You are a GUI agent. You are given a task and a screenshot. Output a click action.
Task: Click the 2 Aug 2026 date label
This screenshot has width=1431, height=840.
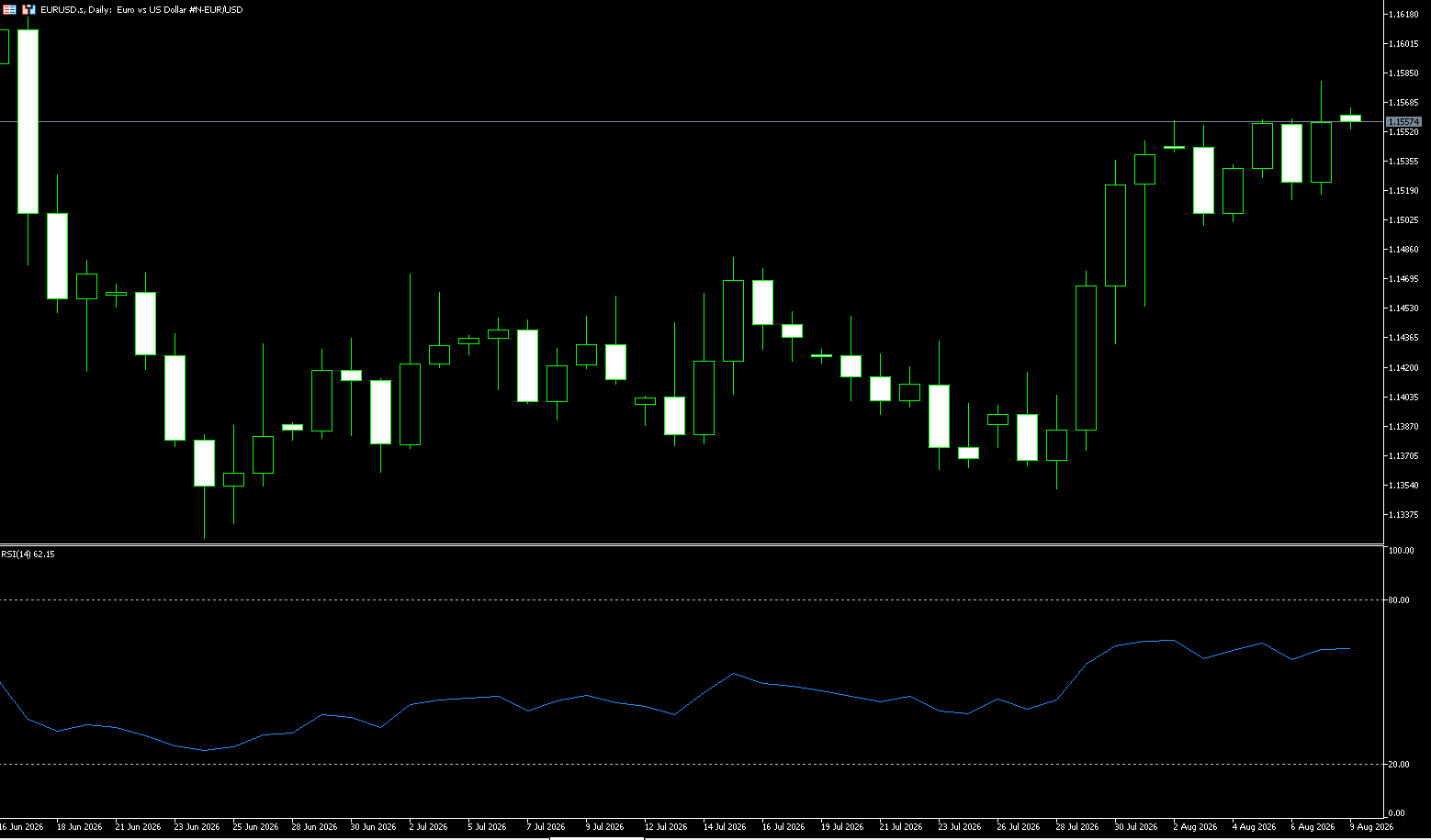(1195, 827)
